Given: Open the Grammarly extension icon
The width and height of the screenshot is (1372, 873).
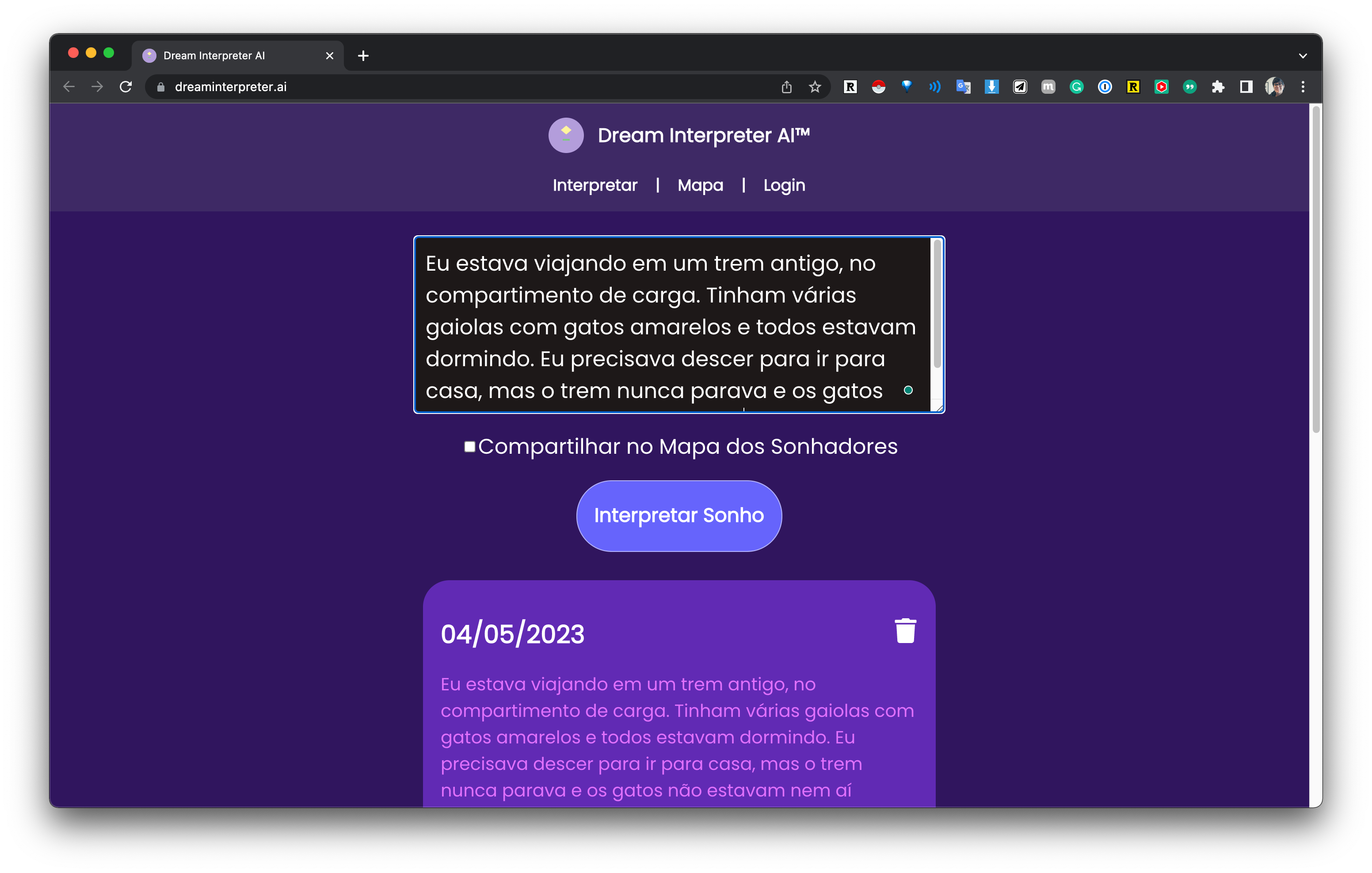Looking at the screenshot, I should (x=1076, y=87).
